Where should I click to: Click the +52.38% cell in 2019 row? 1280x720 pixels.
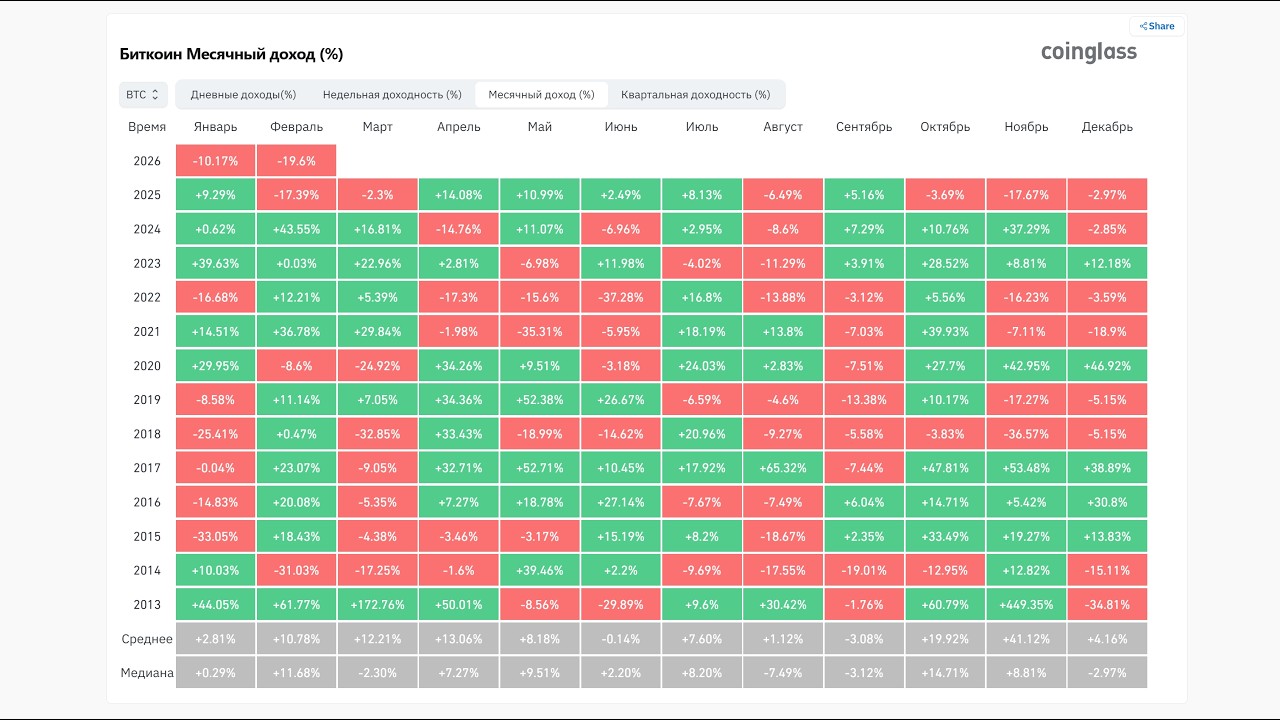click(540, 400)
